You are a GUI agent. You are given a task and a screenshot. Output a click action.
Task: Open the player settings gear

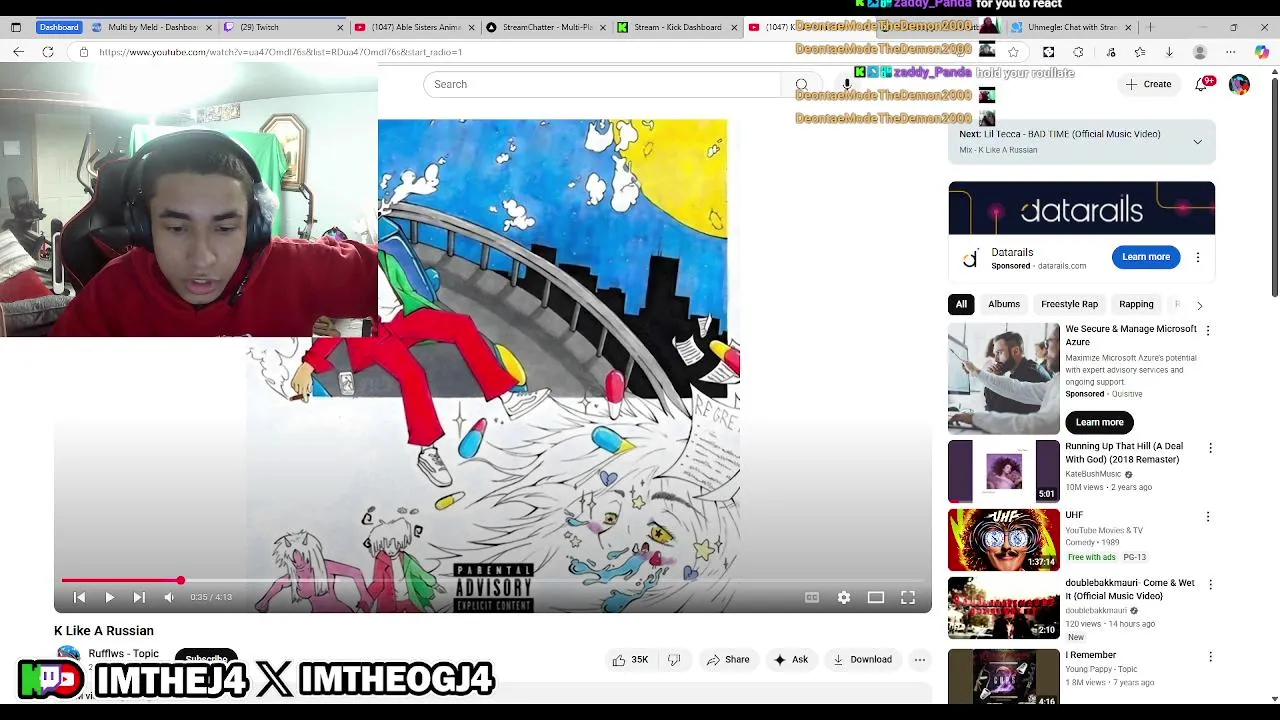tap(844, 597)
